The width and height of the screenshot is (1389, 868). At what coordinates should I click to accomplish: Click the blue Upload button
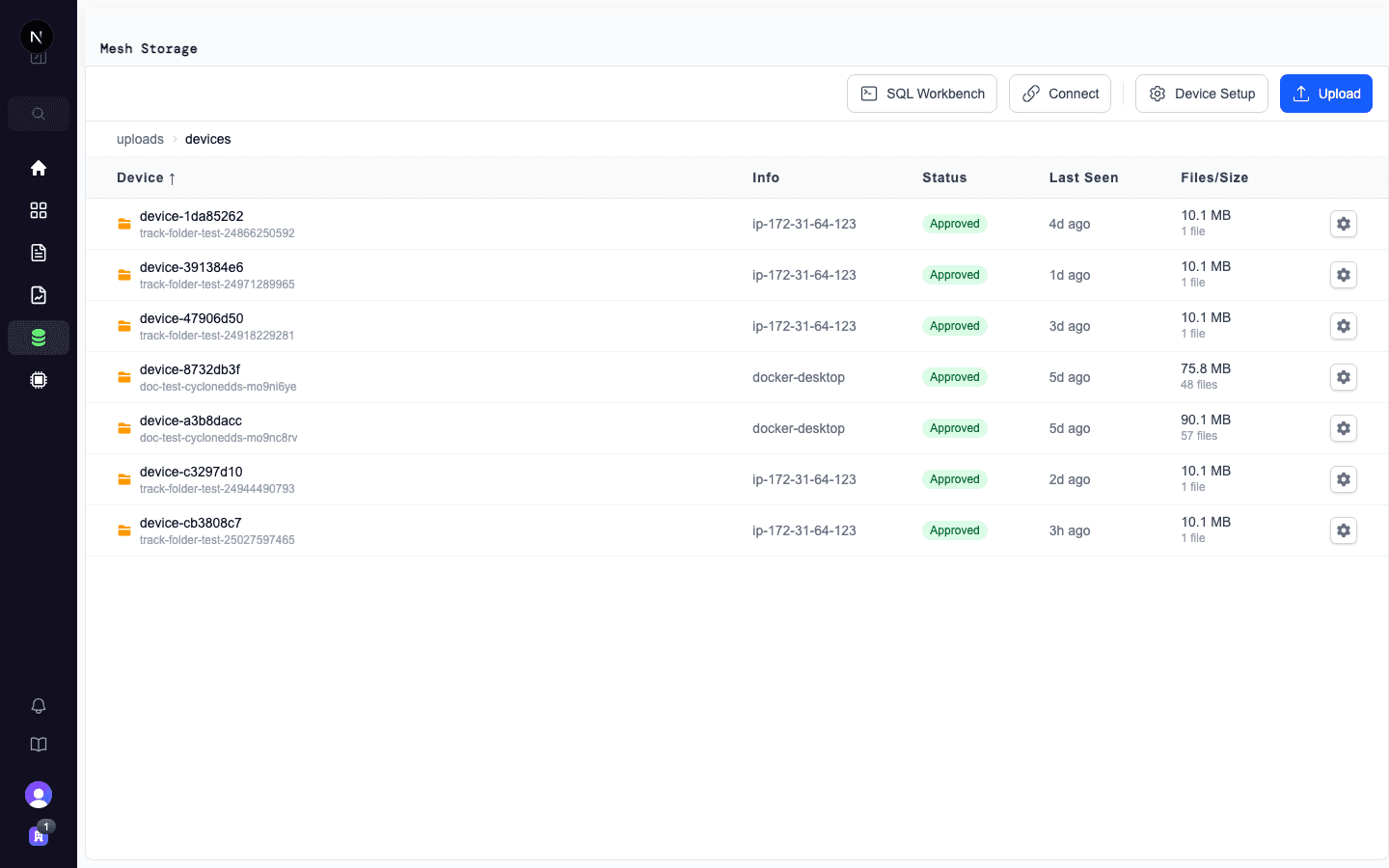click(1326, 94)
